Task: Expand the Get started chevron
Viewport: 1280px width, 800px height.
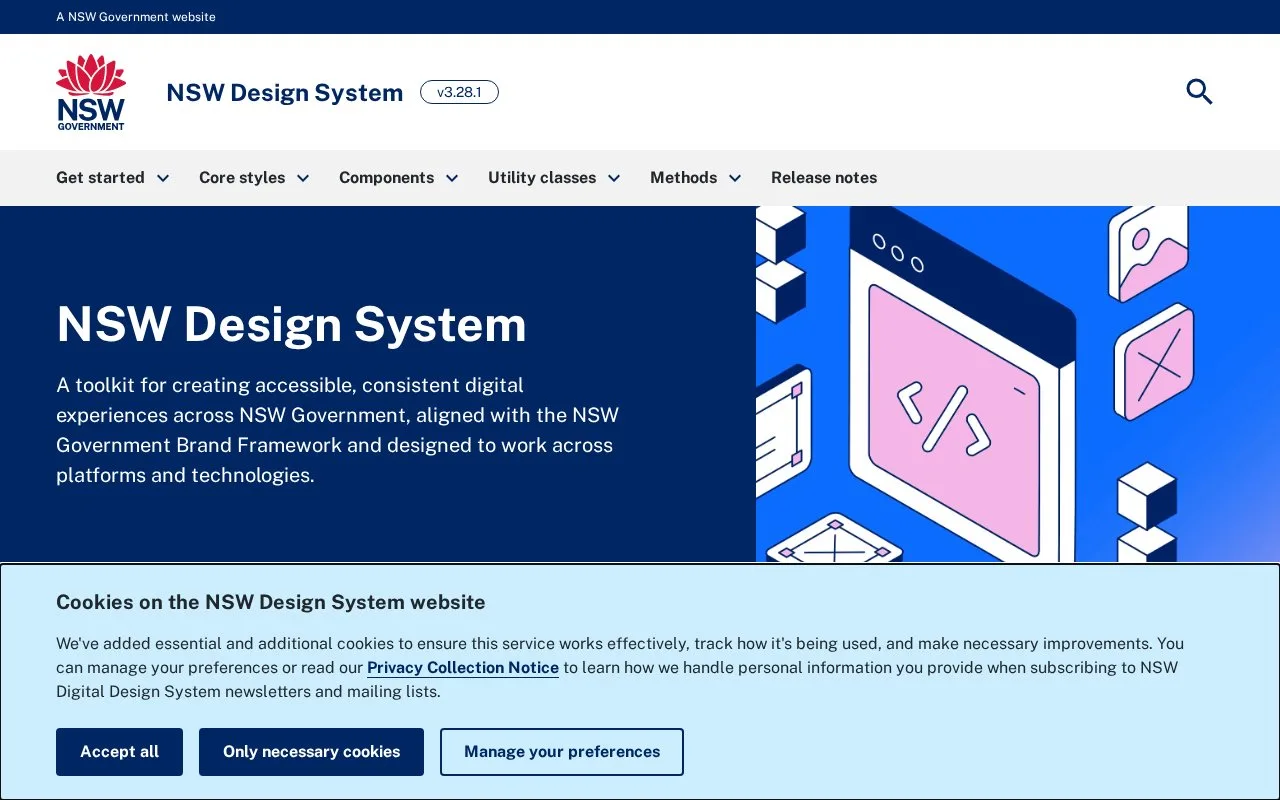Action: tap(163, 178)
